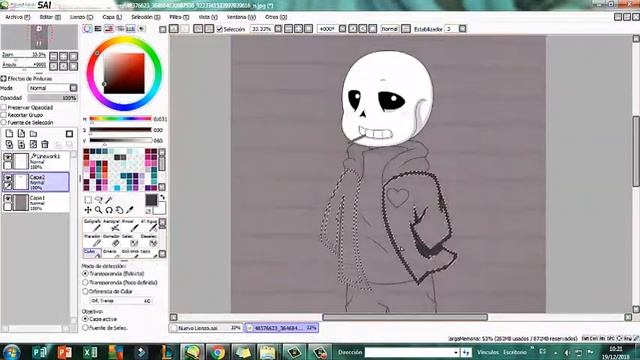Select the Capa1 layer row
The image size is (640, 360).
coord(36,202)
